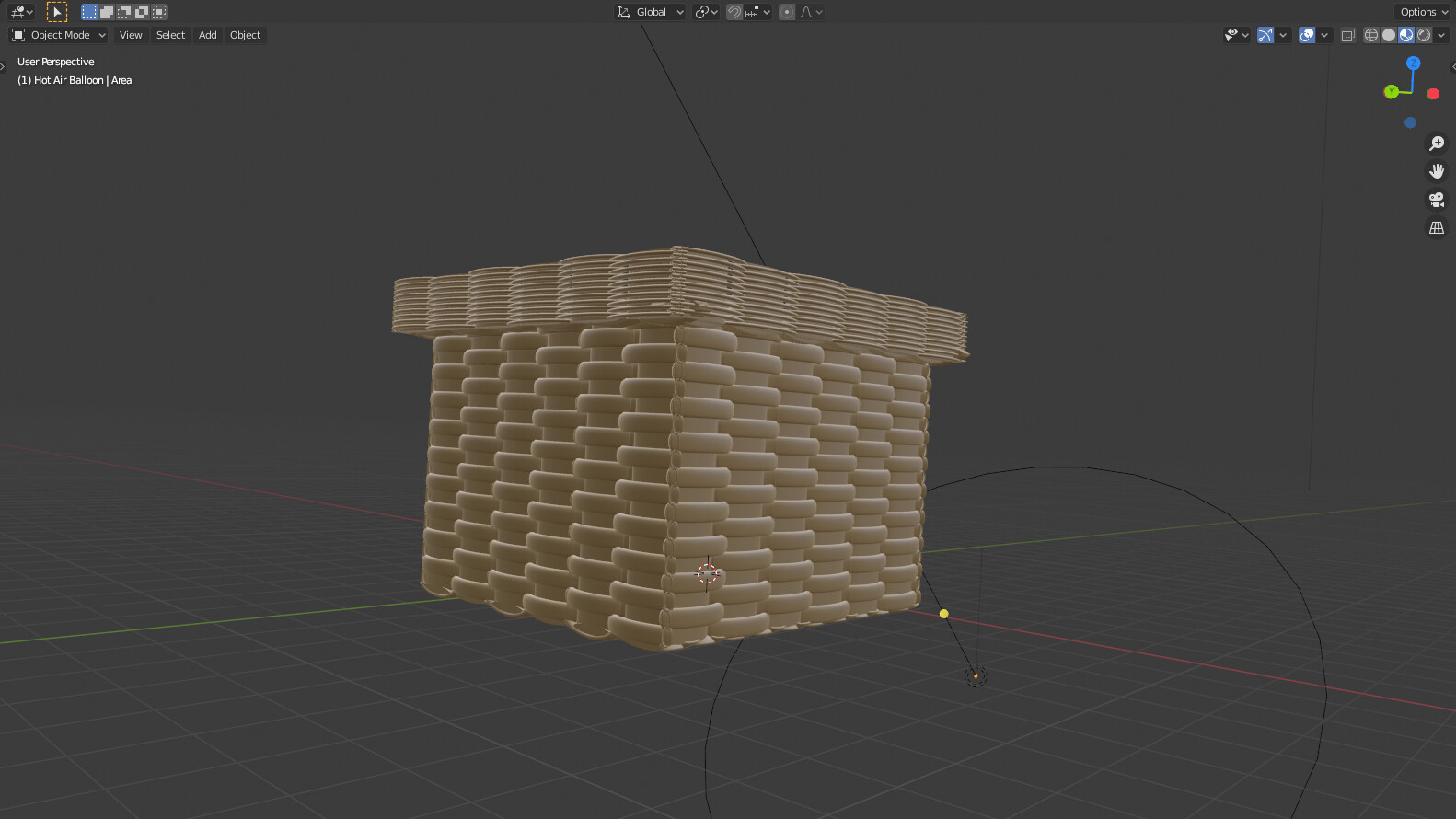
Task: Switch to wireframe viewport shading
Action: [x=1371, y=35]
